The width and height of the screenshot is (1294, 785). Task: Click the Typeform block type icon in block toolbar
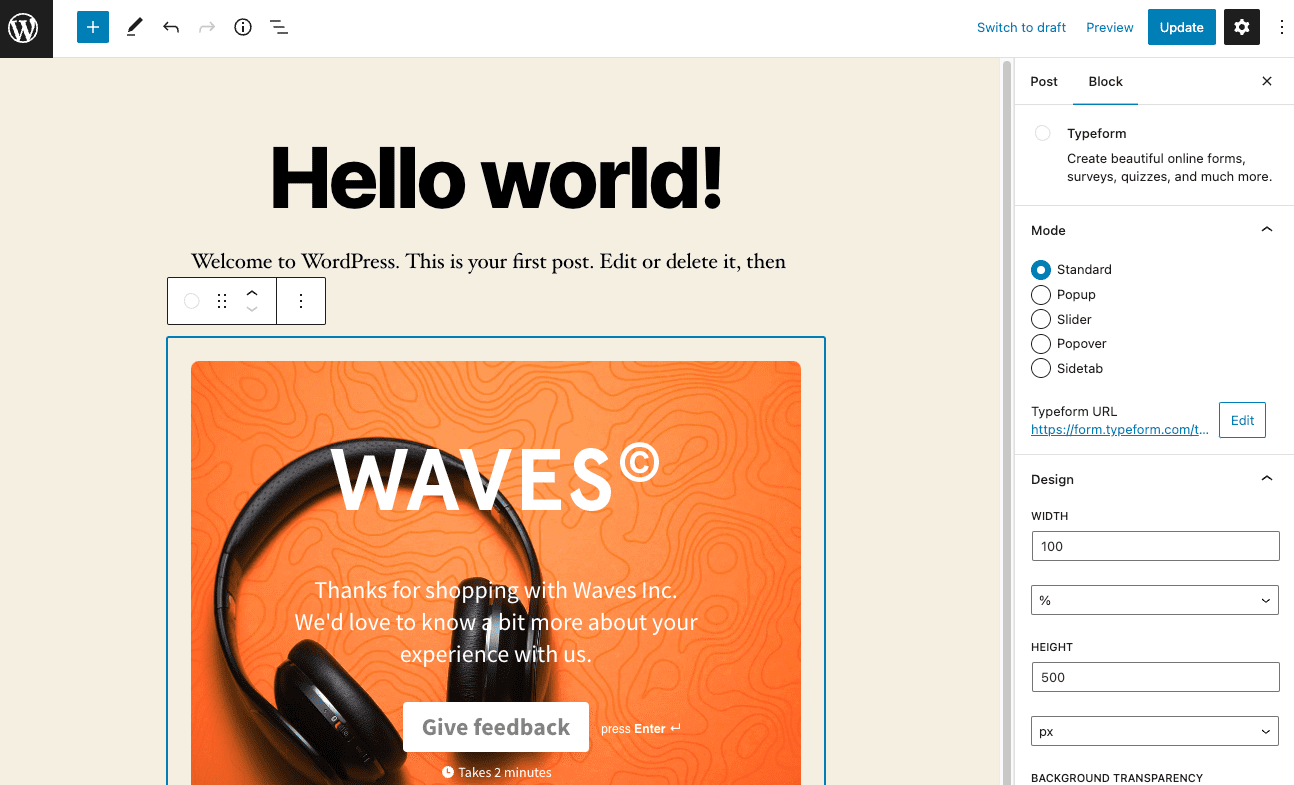pos(192,301)
